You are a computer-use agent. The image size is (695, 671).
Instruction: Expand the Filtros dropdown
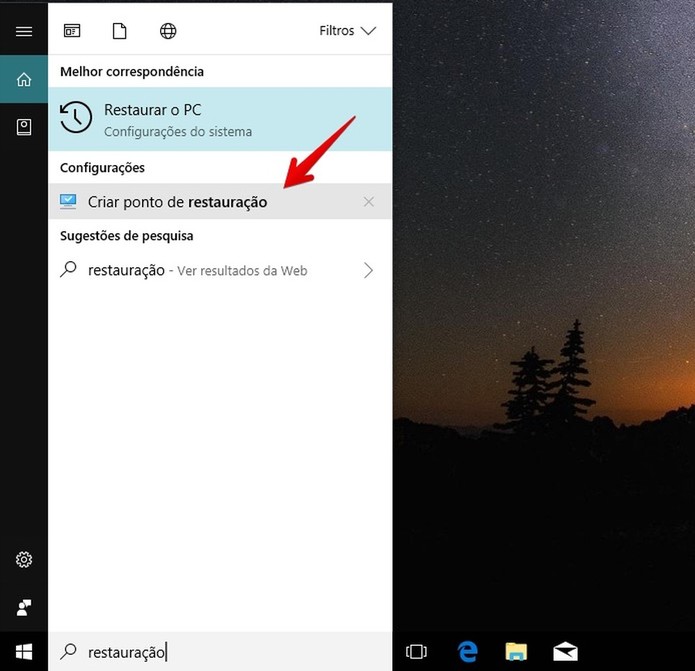348,31
